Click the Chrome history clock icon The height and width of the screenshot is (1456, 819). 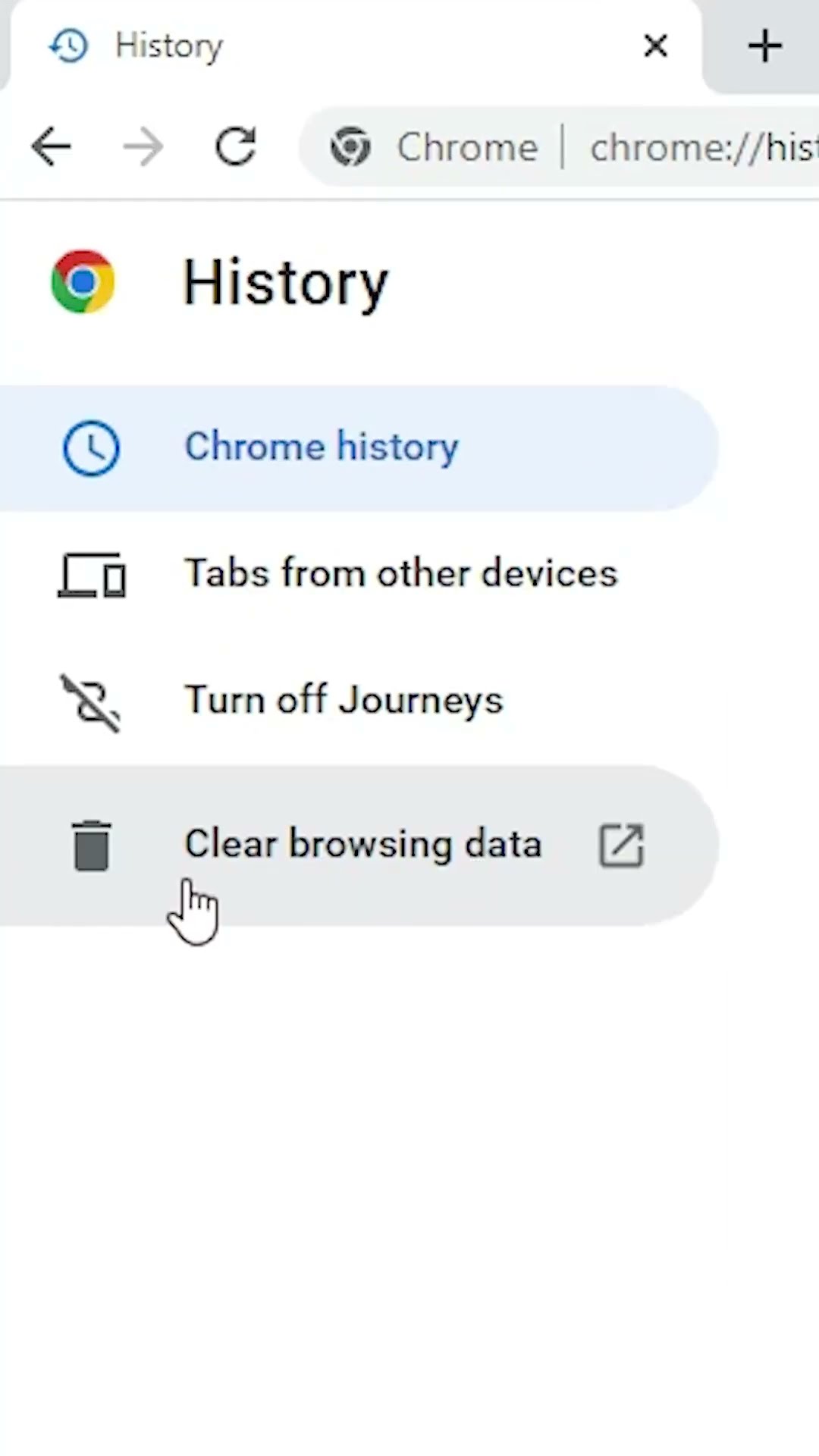point(91,448)
